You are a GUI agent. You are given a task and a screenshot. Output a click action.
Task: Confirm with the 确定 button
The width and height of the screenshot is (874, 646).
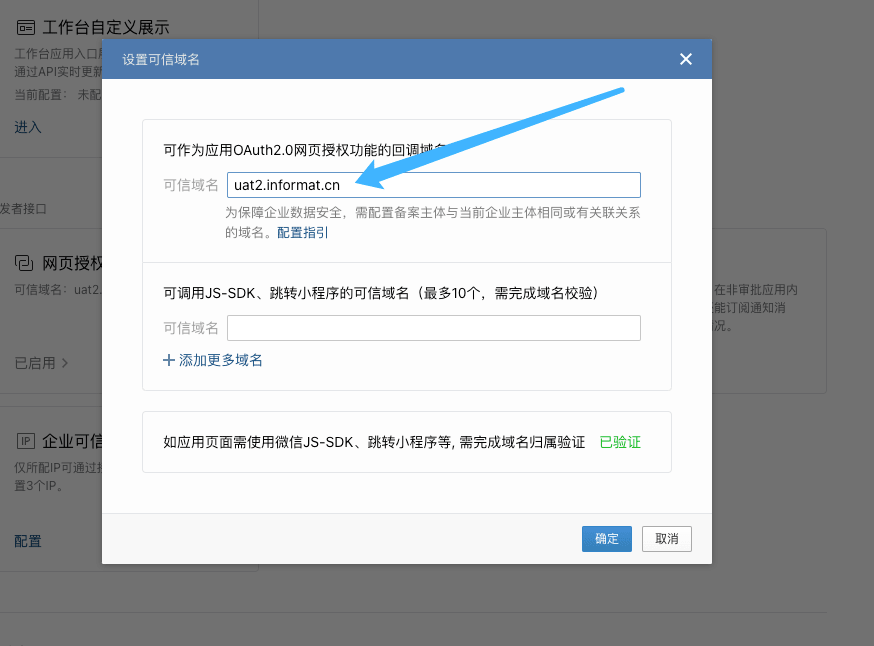(606, 539)
